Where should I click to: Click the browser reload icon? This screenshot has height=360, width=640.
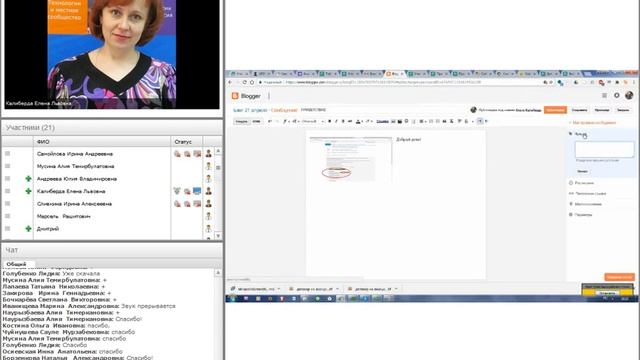pyautogui.click(x=244, y=82)
